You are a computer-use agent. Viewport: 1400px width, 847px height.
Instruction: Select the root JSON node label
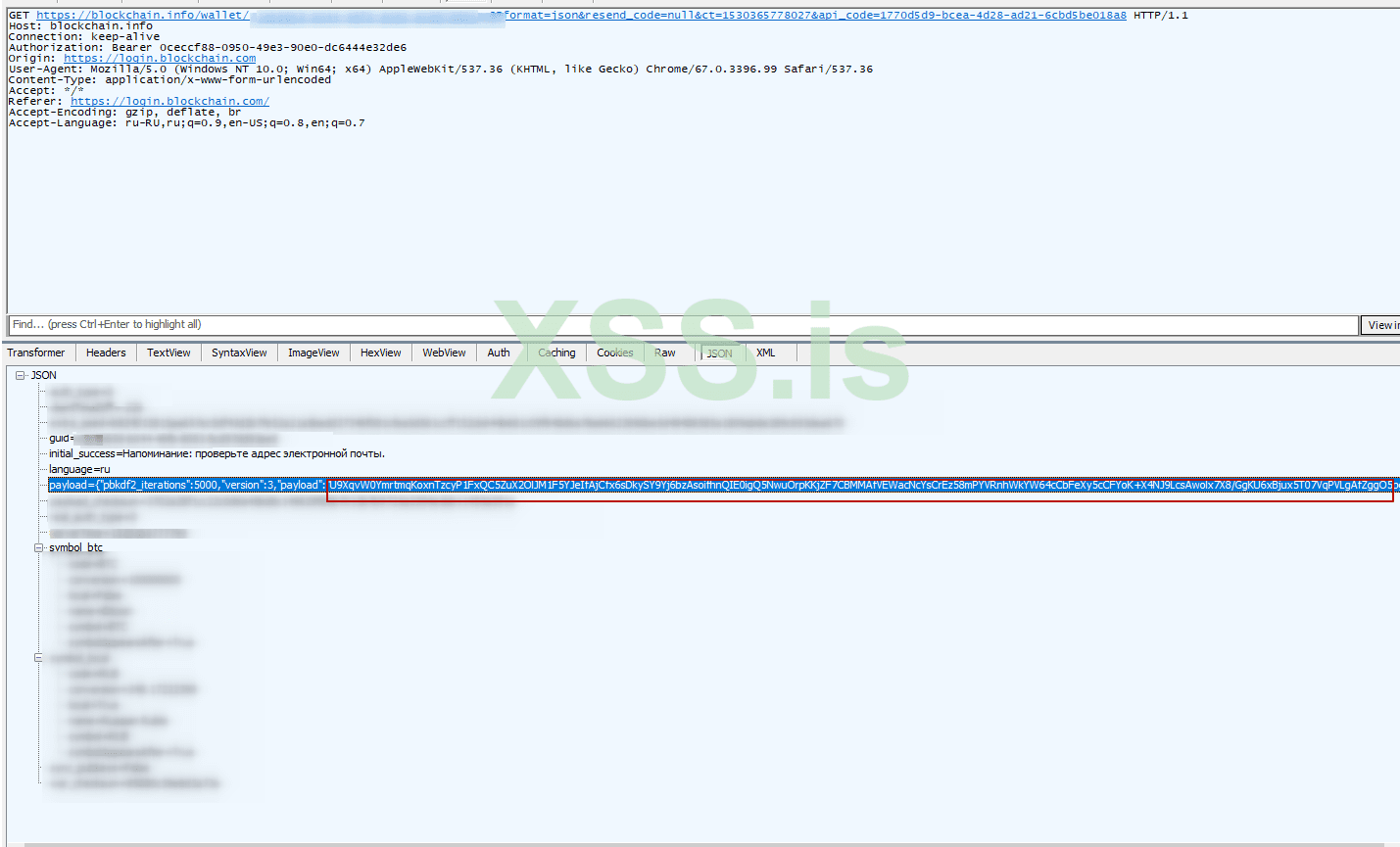pos(44,375)
